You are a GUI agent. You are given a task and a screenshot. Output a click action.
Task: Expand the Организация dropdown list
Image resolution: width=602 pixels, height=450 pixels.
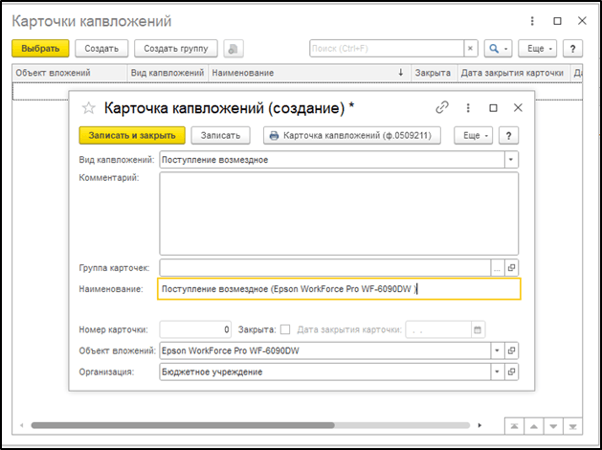(x=496, y=371)
